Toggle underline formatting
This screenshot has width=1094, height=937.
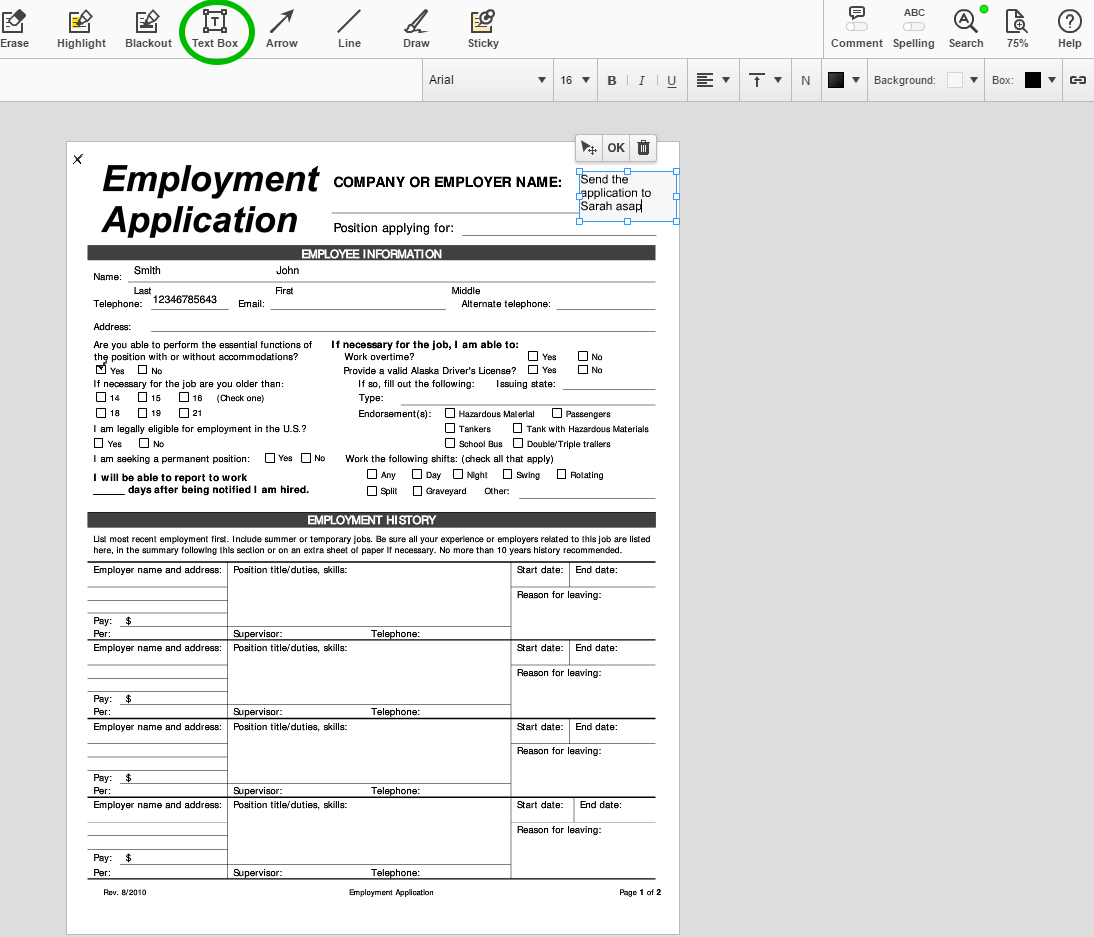click(671, 80)
